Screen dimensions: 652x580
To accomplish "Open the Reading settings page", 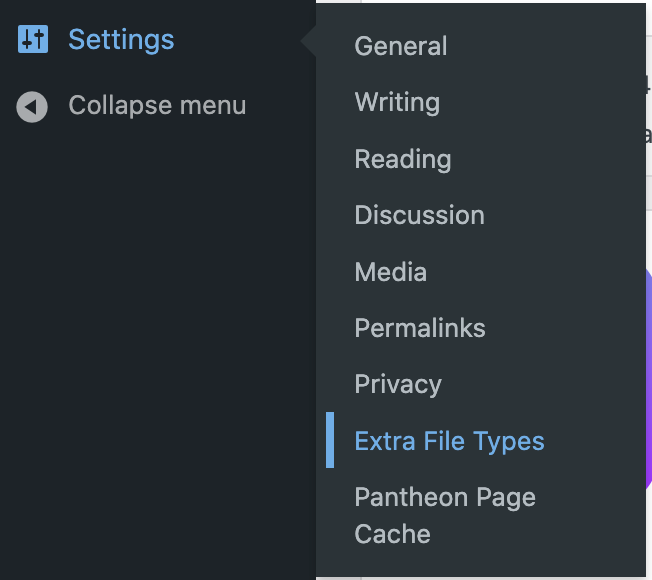I will [403, 159].
